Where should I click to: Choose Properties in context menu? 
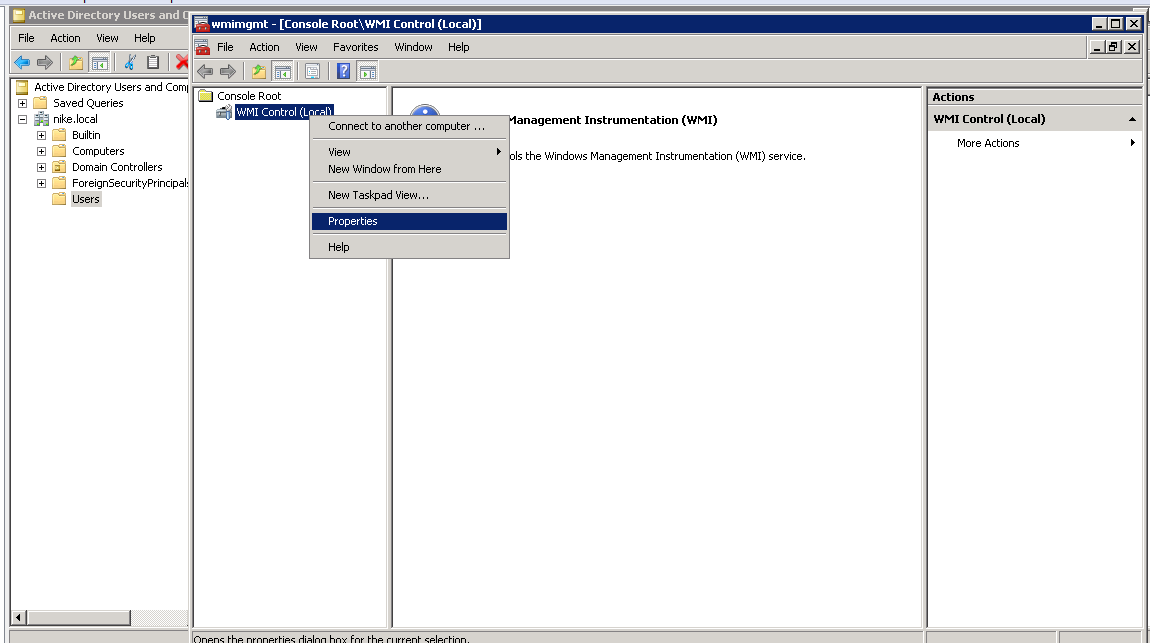(409, 221)
